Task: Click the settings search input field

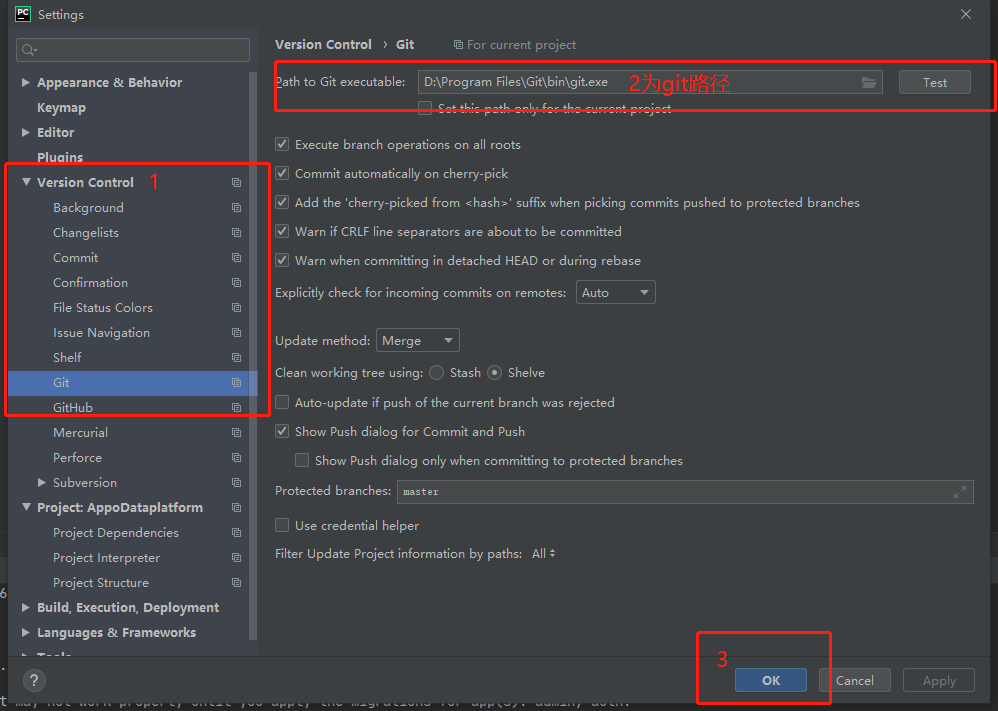Action: click(133, 50)
